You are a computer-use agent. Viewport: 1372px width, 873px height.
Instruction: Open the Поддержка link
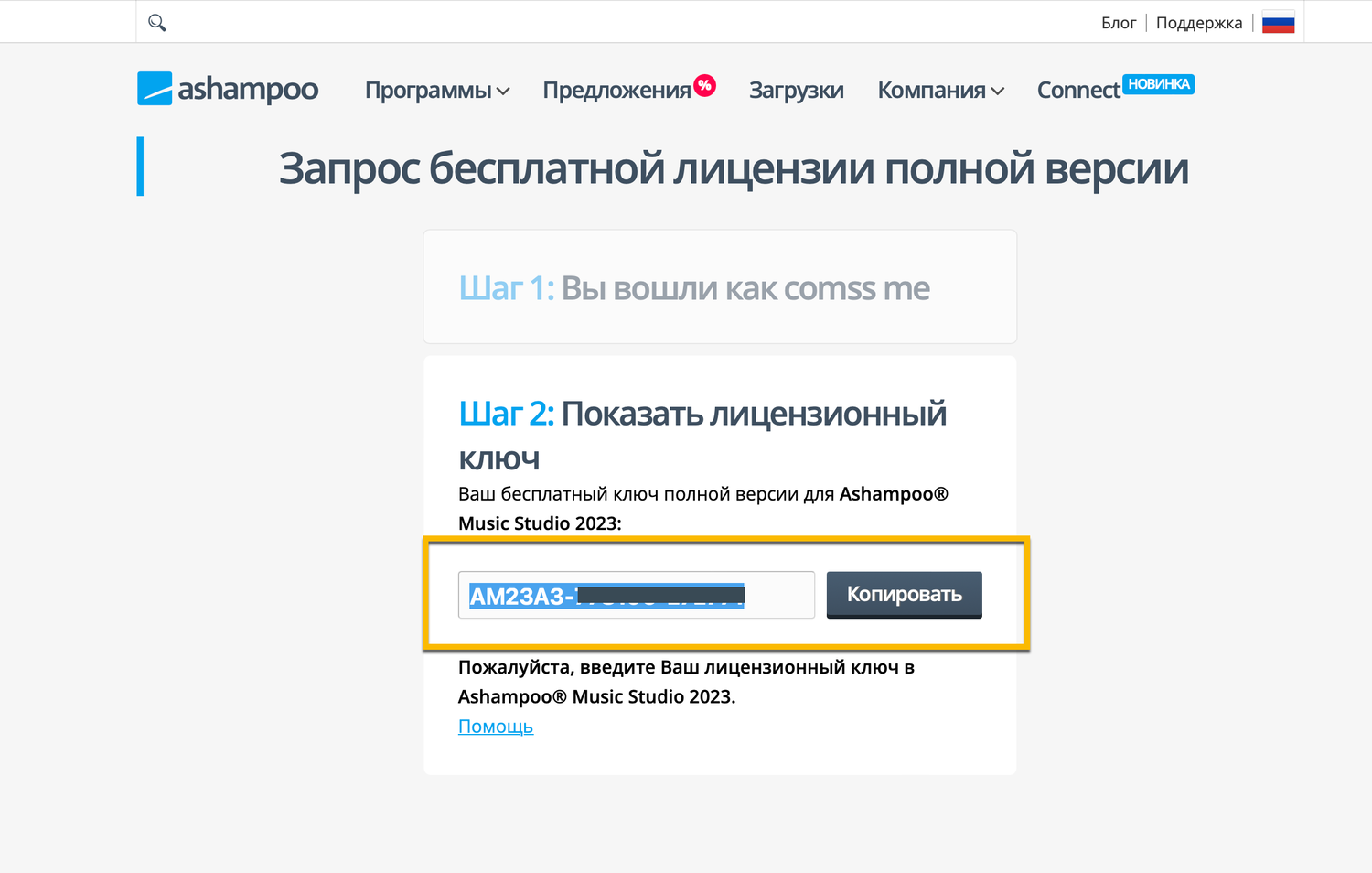click(x=1199, y=23)
